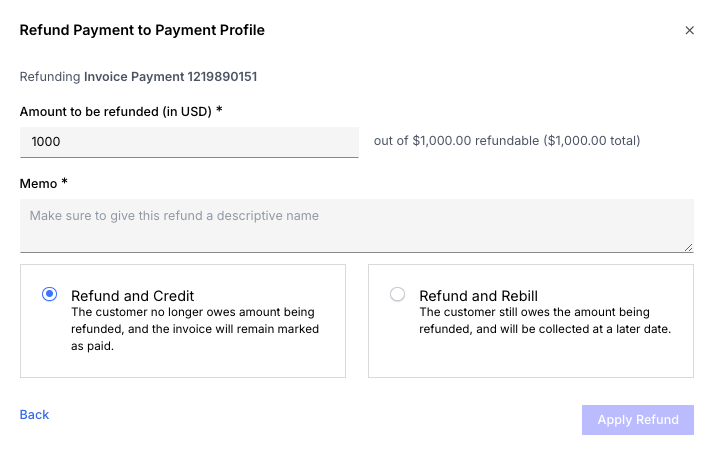Click the 'customer still owes' description
The width and height of the screenshot is (714, 451).
pos(545,320)
